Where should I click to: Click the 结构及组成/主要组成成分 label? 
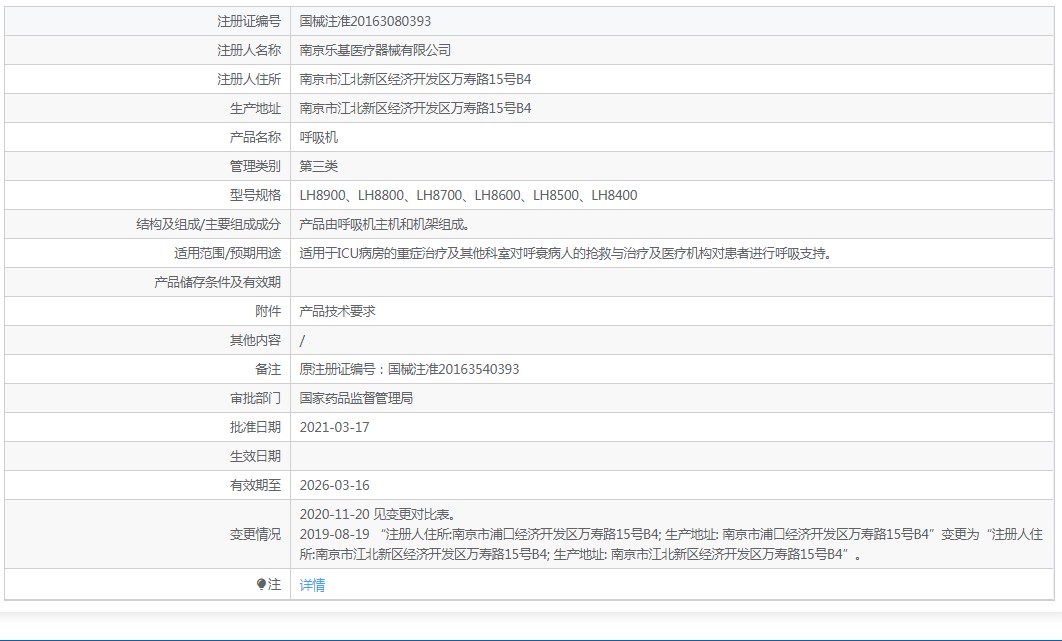(209, 224)
